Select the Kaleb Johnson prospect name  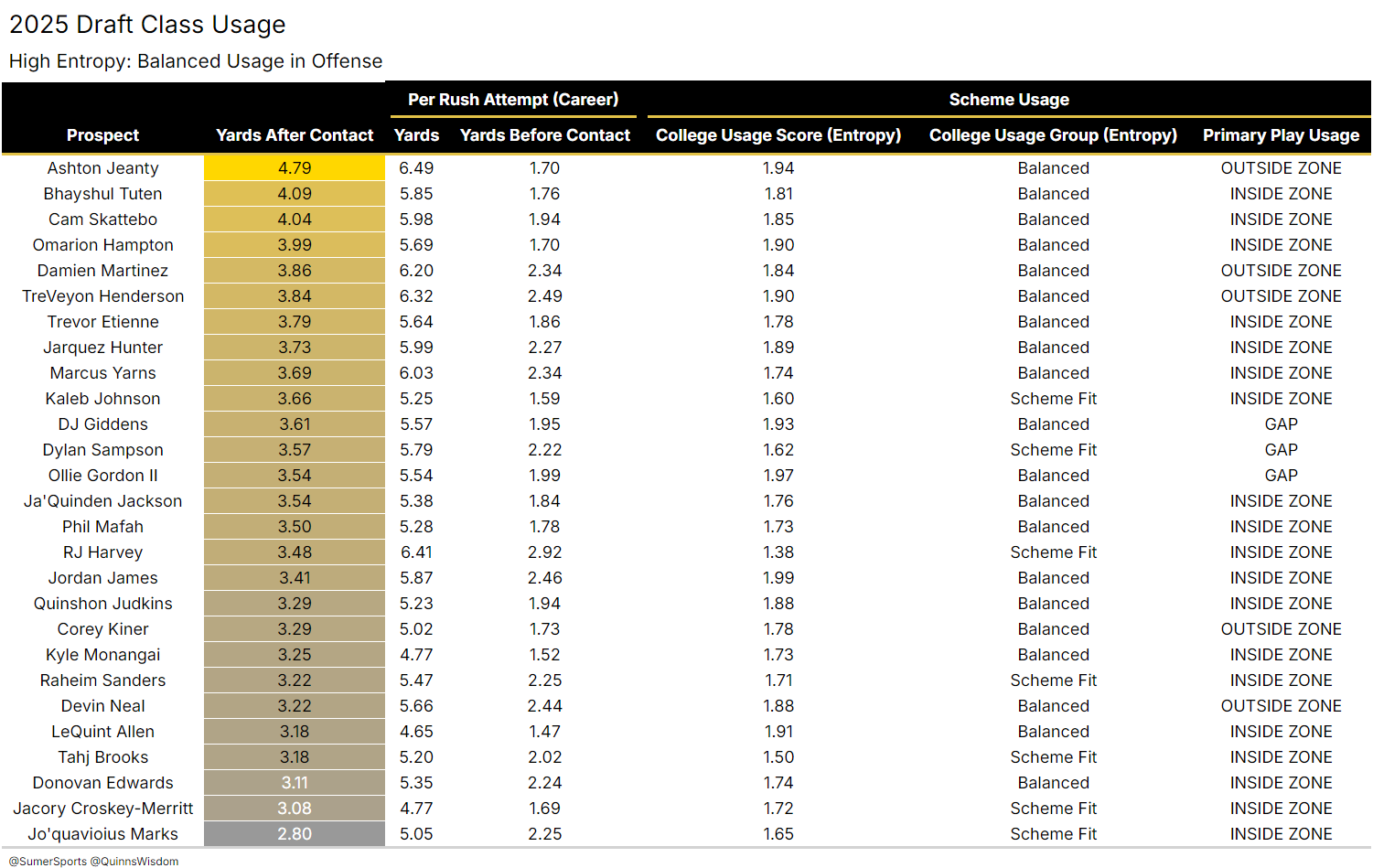click(x=103, y=399)
